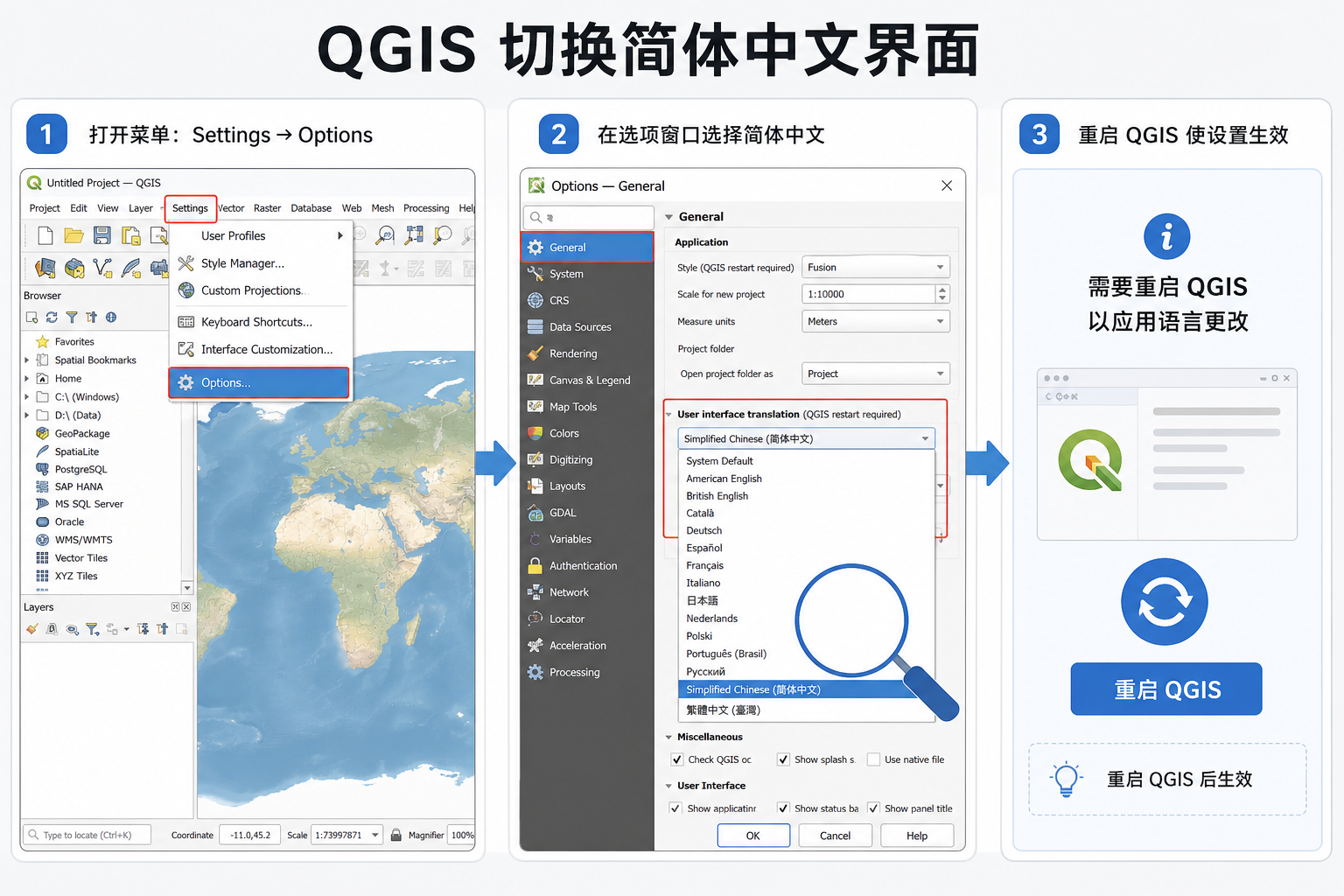Choose Options... in the Settings menu

click(259, 382)
